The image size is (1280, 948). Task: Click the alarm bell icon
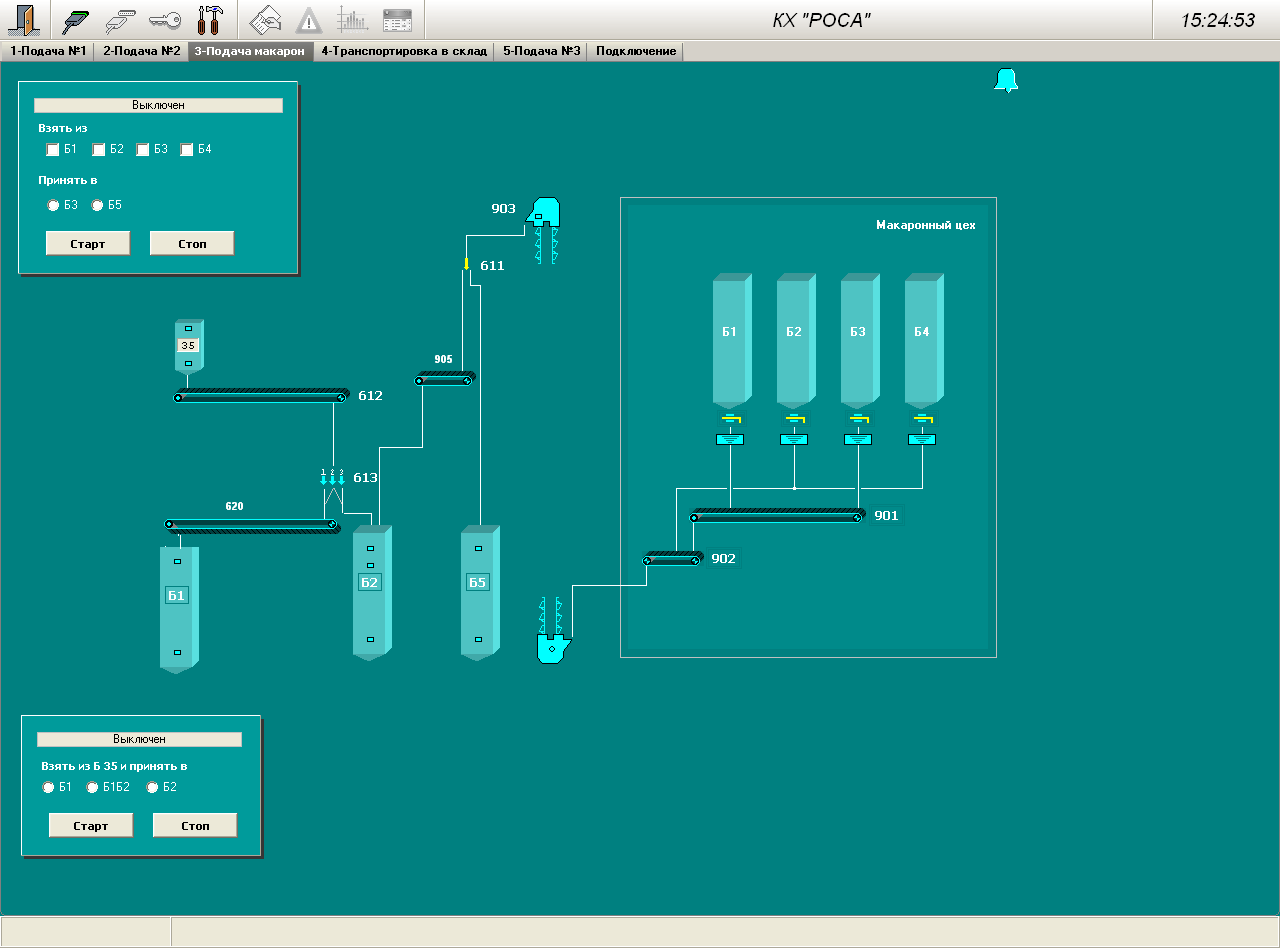1005,81
